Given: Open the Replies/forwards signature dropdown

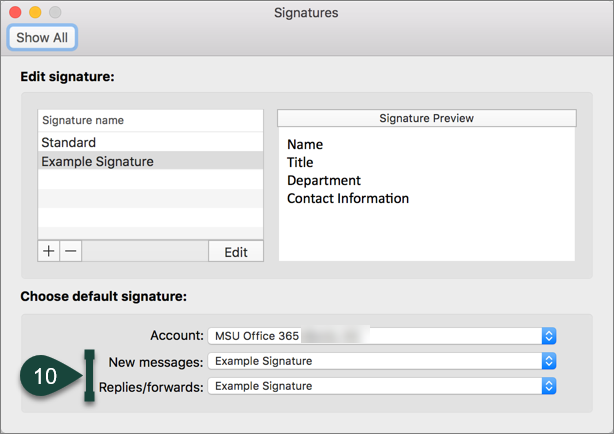Looking at the screenshot, I should (381, 386).
